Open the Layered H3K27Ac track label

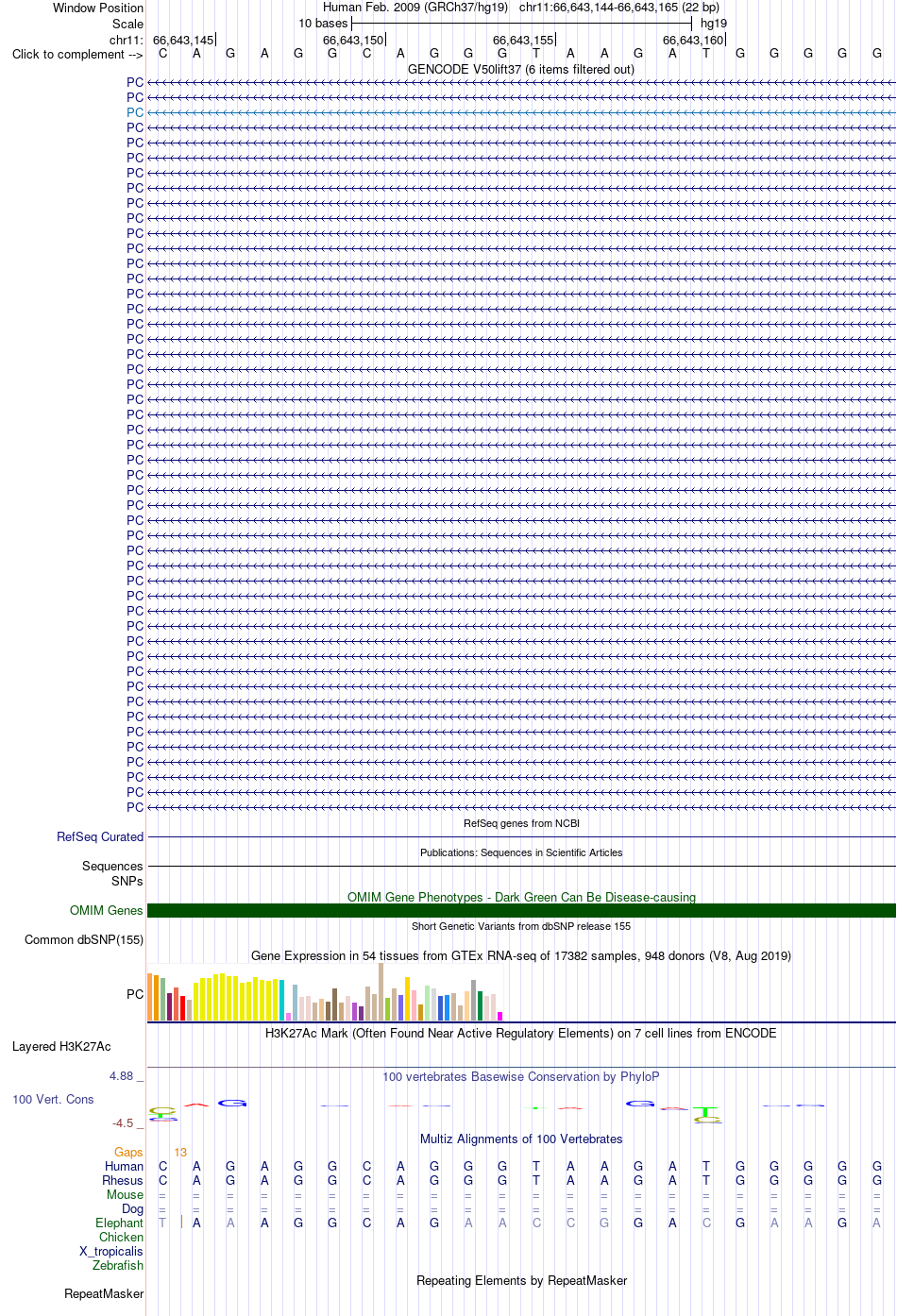point(61,1046)
